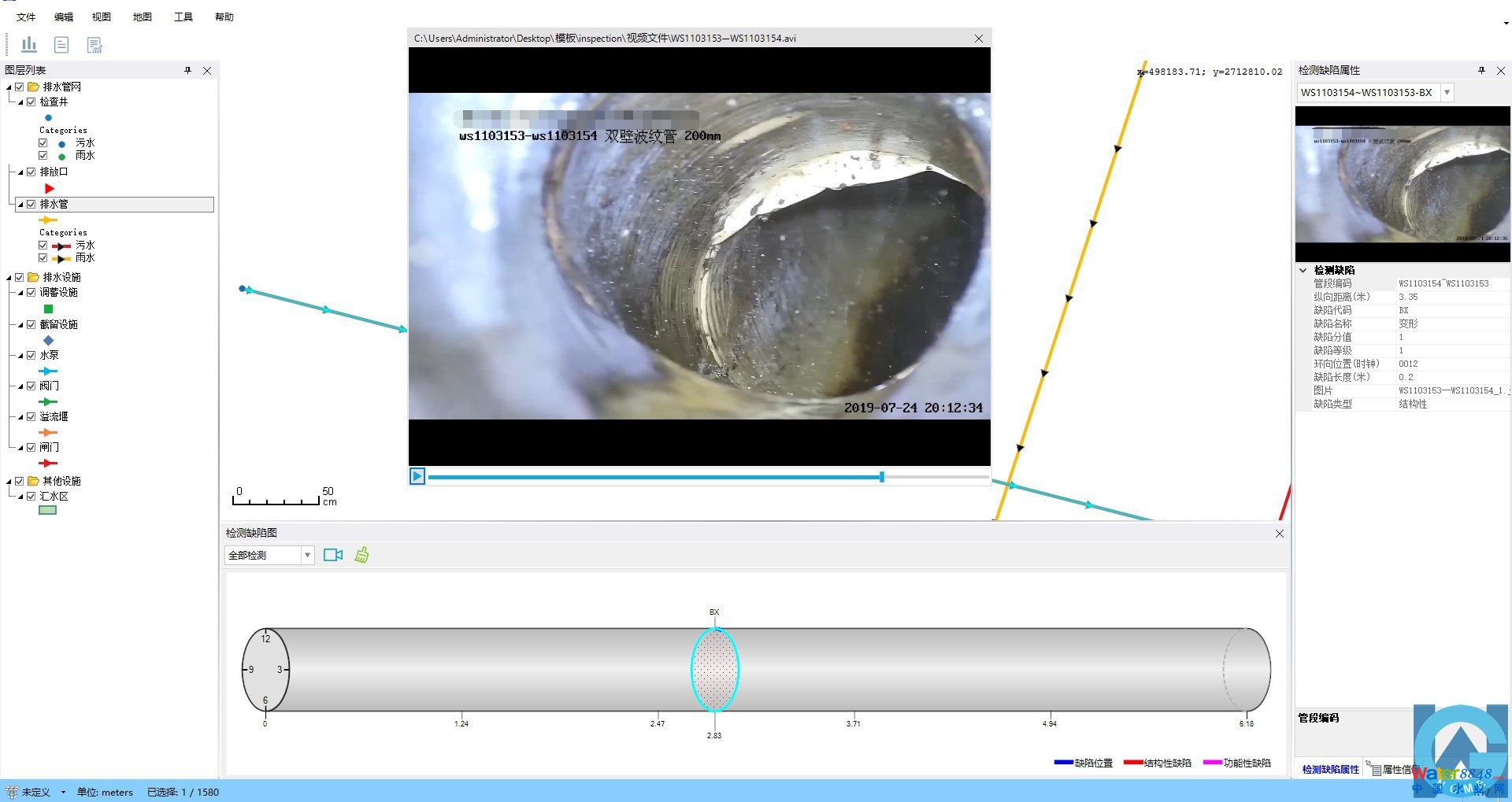
Task: Open the video camera icon in 检测缺陷图
Action: pos(333,555)
